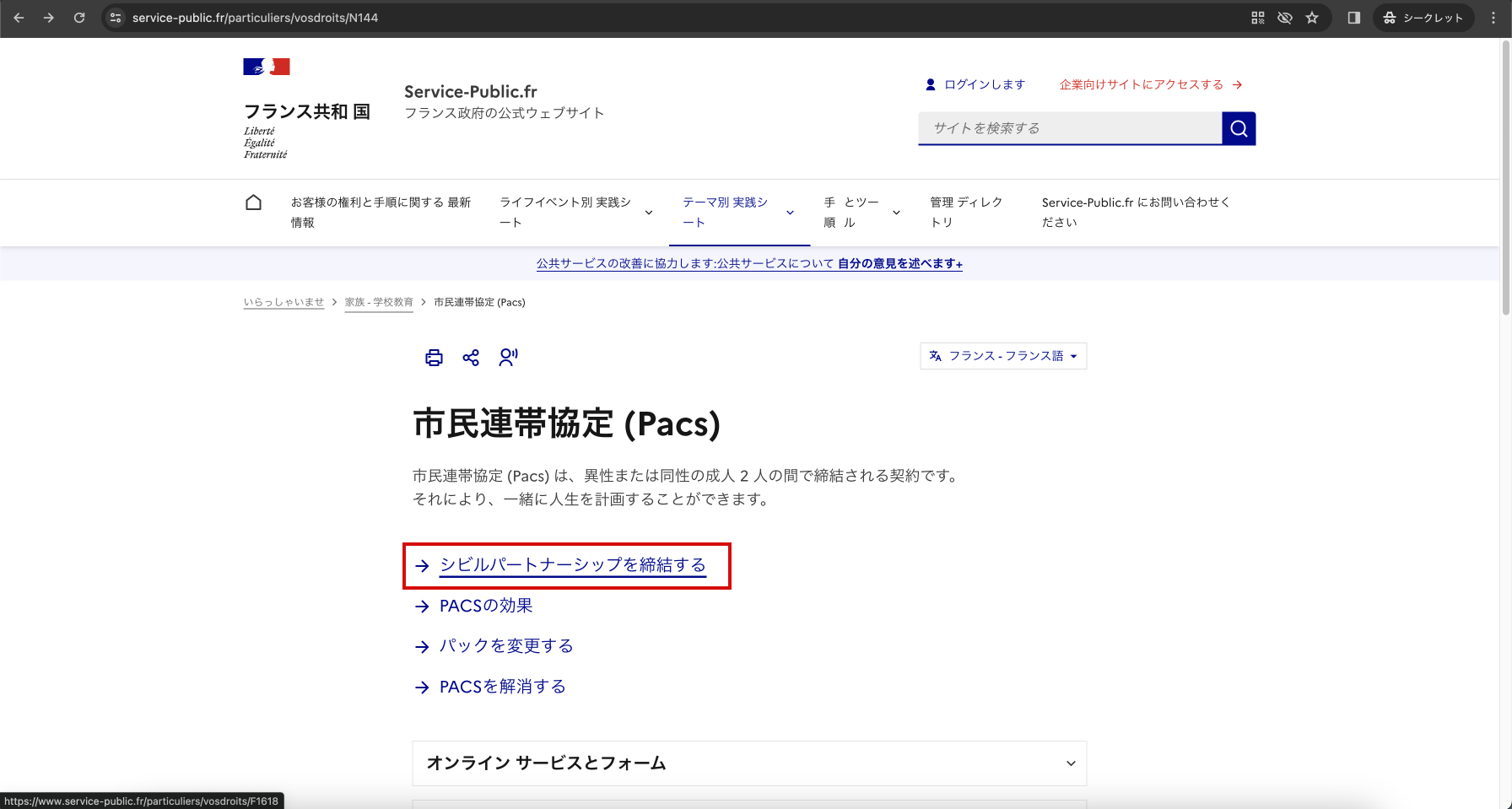Open 管理ディレクトリ menu item
The width and height of the screenshot is (1512, 809).
point(966,213)
